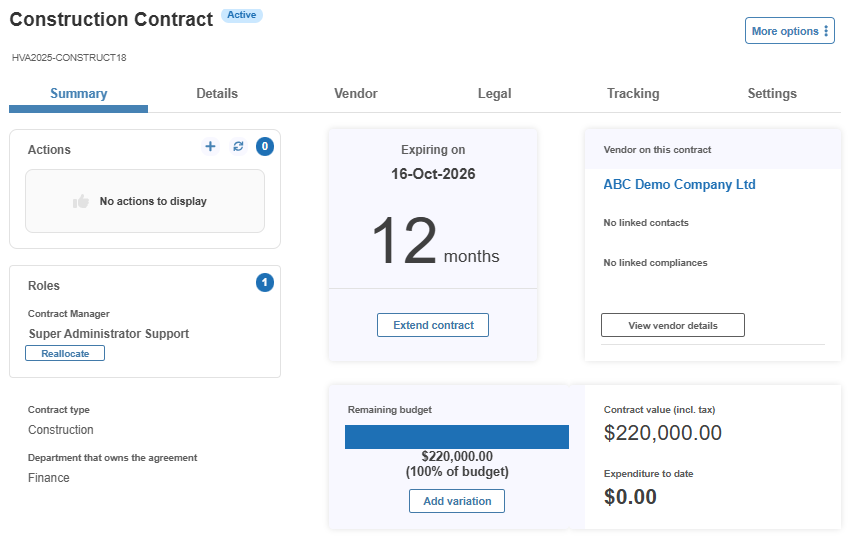The height and width of the screenshot is (536, 855).
Task: Open ABC Demo Company Ltd link
Action: [x=679, y=184]
